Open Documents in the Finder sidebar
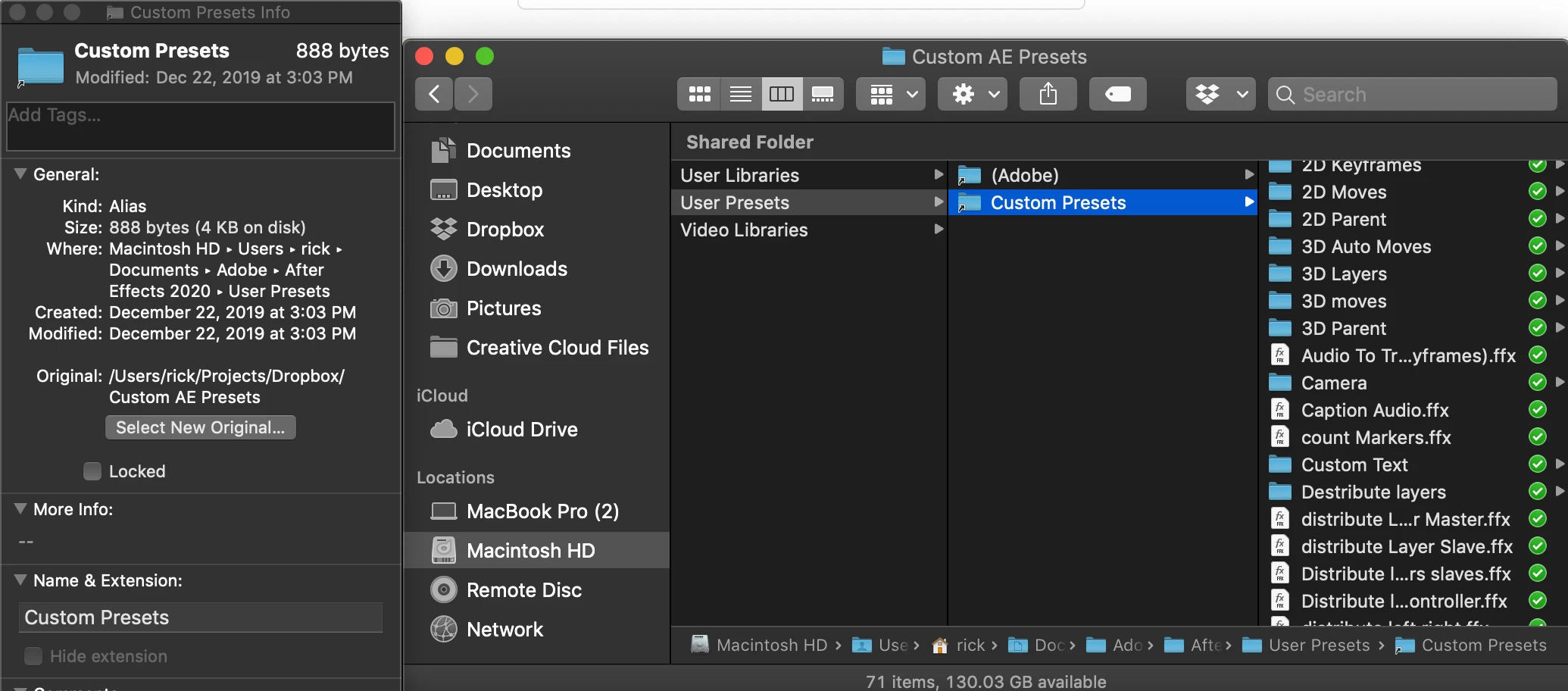 536,150
